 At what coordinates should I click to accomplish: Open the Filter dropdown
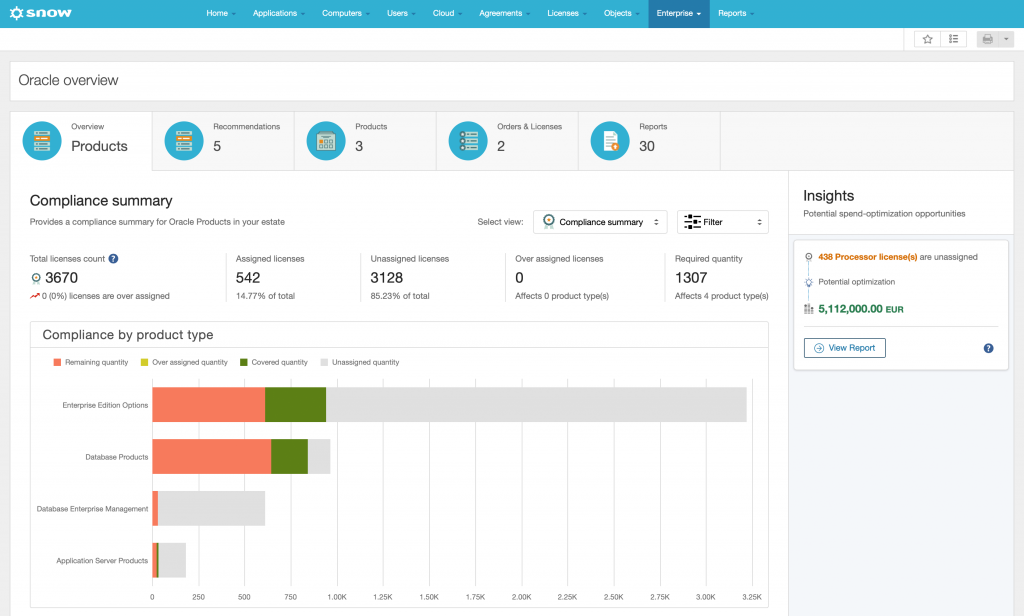(x=722, y=222)
